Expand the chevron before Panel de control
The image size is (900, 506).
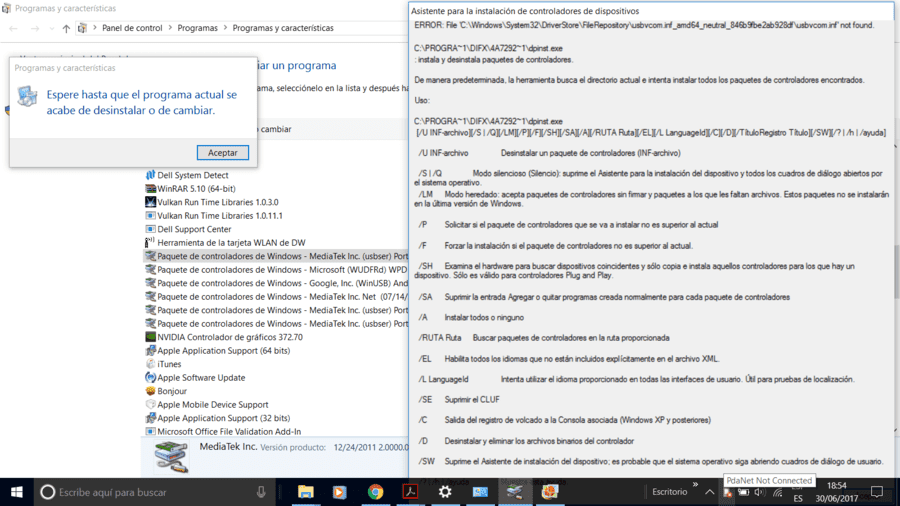[x=95, y=28]
